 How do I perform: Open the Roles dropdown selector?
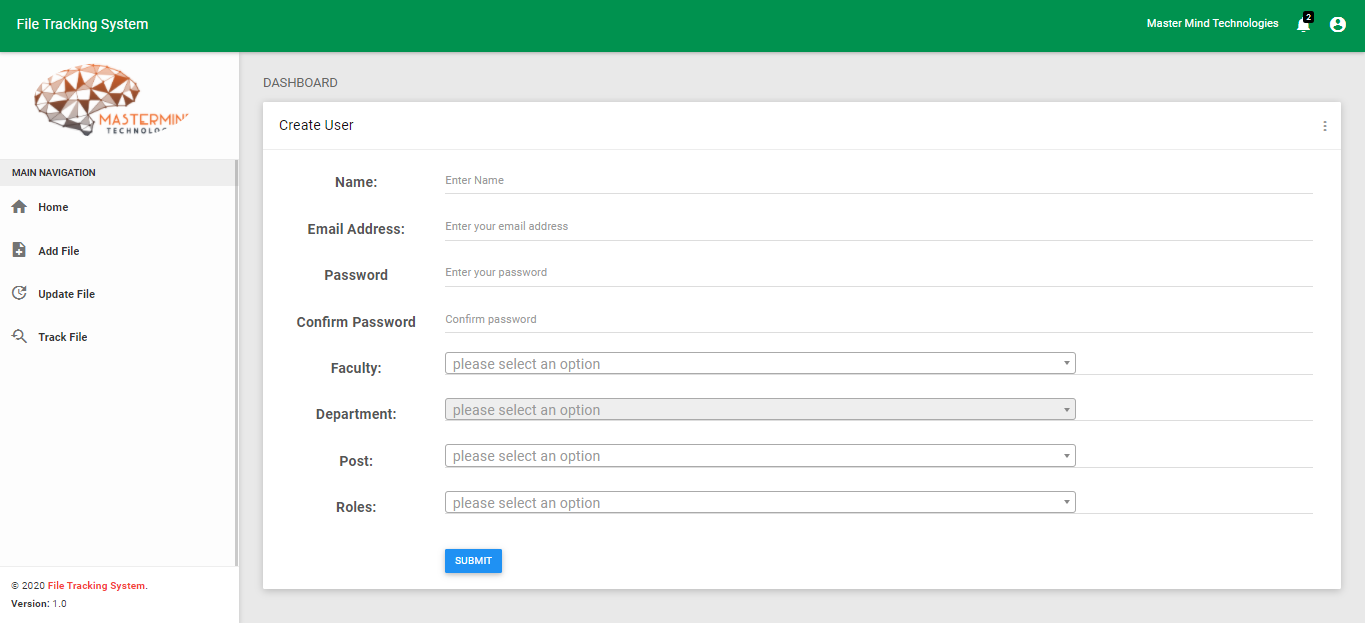click(759, 503)
